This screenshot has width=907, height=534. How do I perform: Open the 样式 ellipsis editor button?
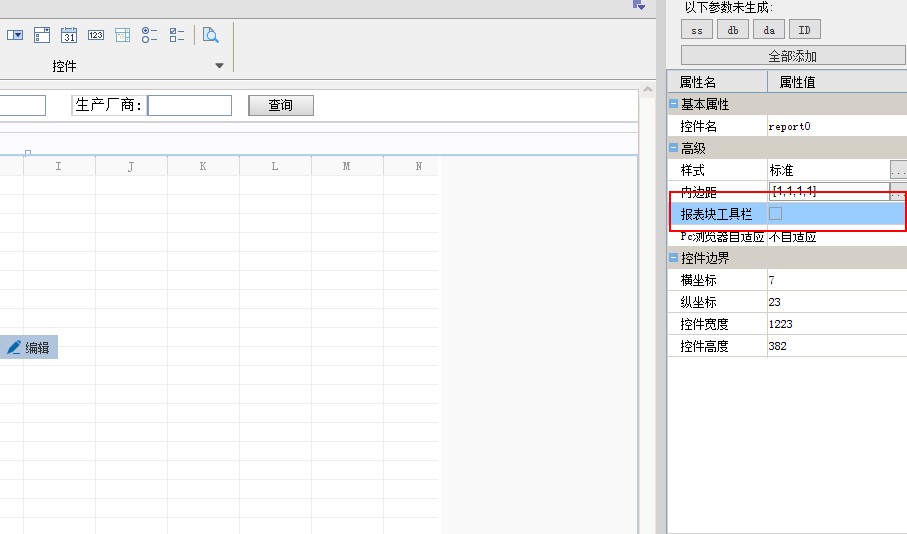[898, 170]
